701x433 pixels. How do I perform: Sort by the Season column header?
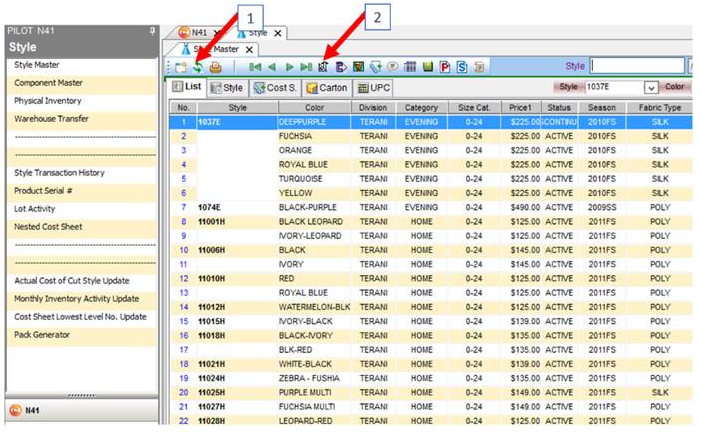pyautogui.click(x=602, y=108)
